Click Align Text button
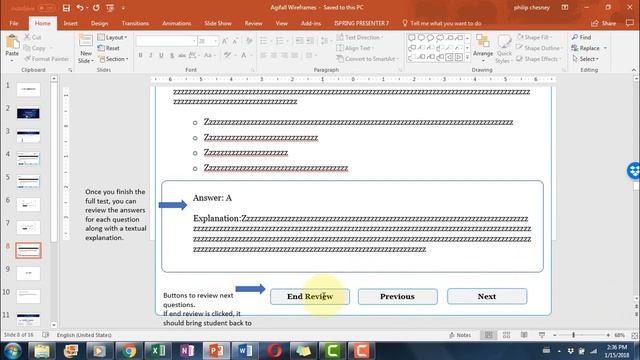 [354, 48]
